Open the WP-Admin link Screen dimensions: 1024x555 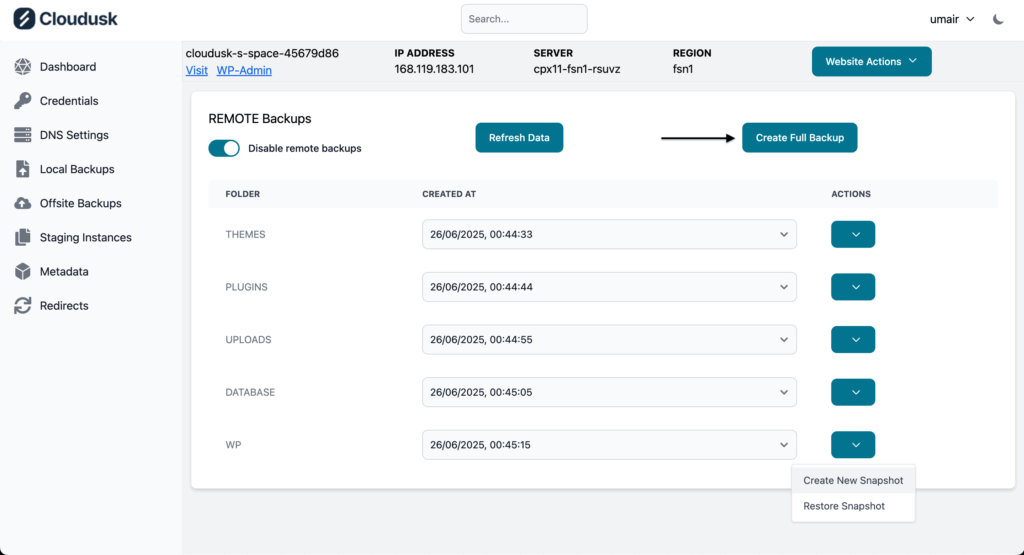tap(244, 70)
